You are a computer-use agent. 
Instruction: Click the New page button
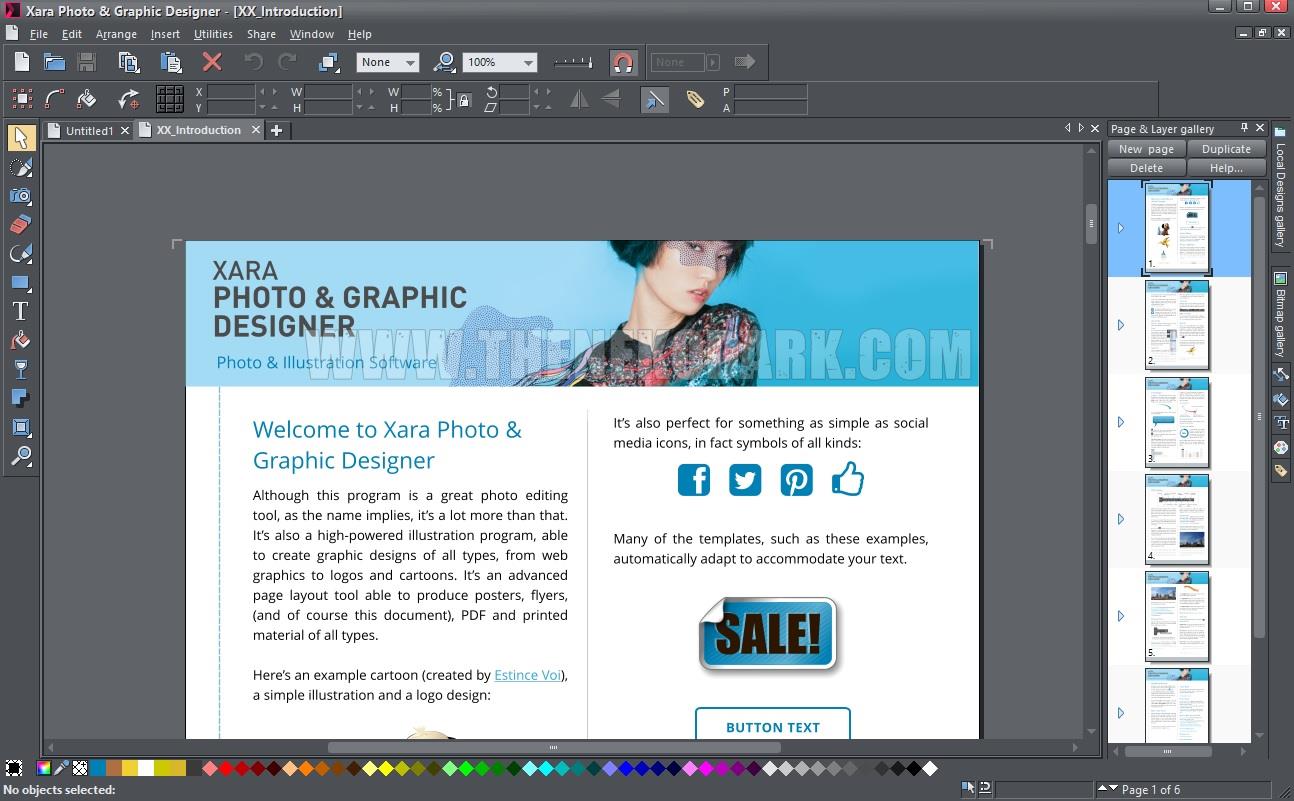click(1146, 149)
